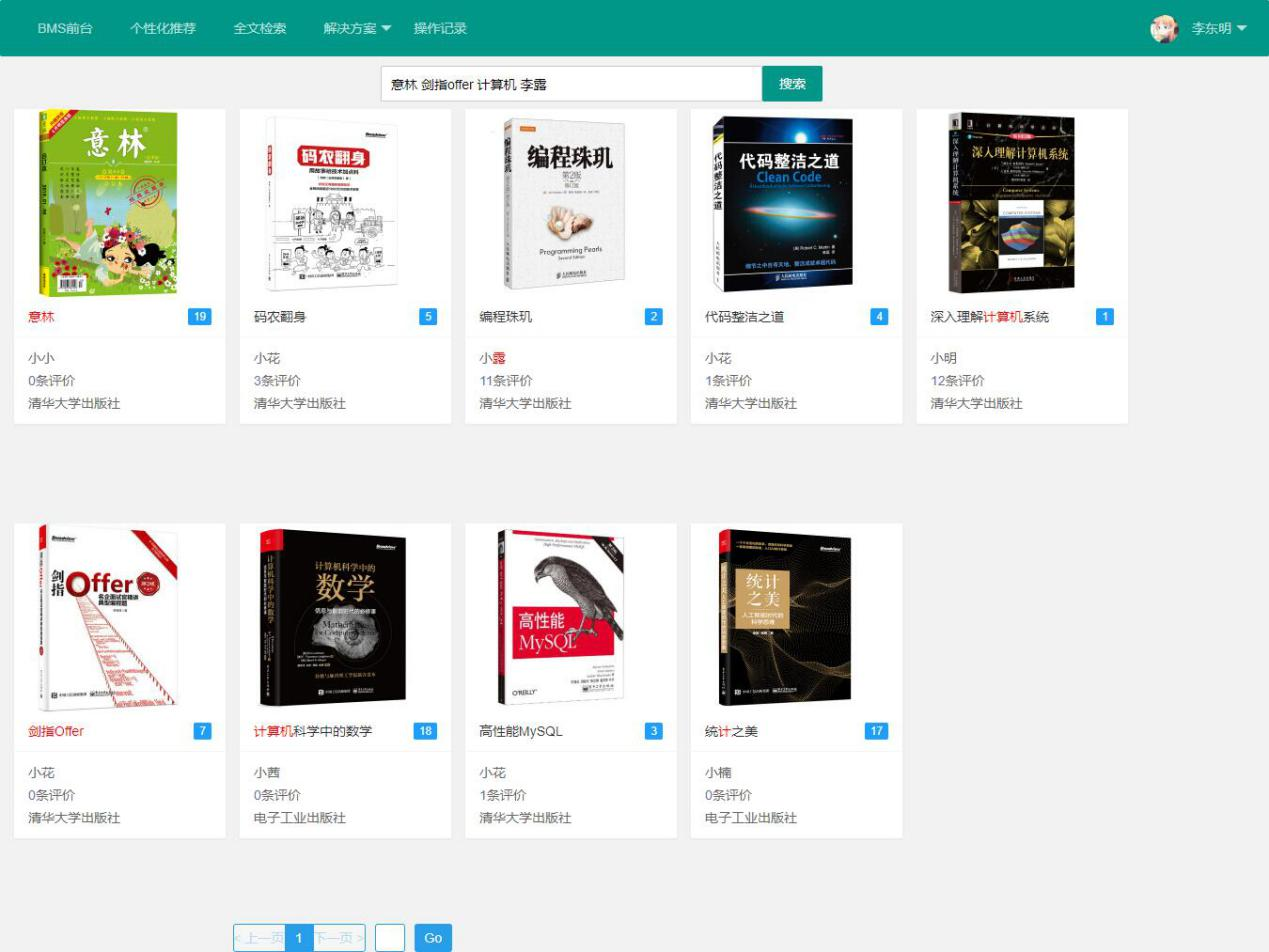Click the badge 1 on 深入理解计算机系统
This screenshot has width=1269, height=952.
(x=1105, y=317)
